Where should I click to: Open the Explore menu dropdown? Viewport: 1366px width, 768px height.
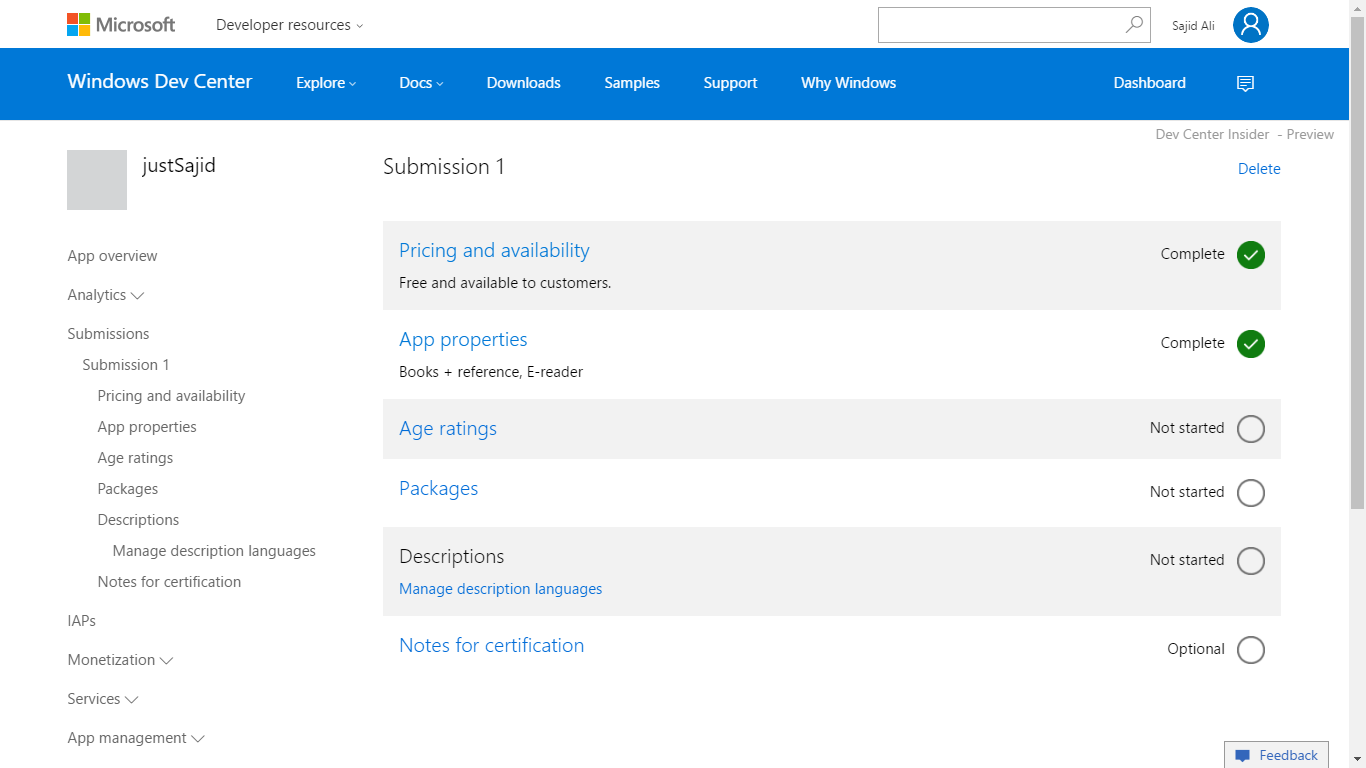(326, 83)
